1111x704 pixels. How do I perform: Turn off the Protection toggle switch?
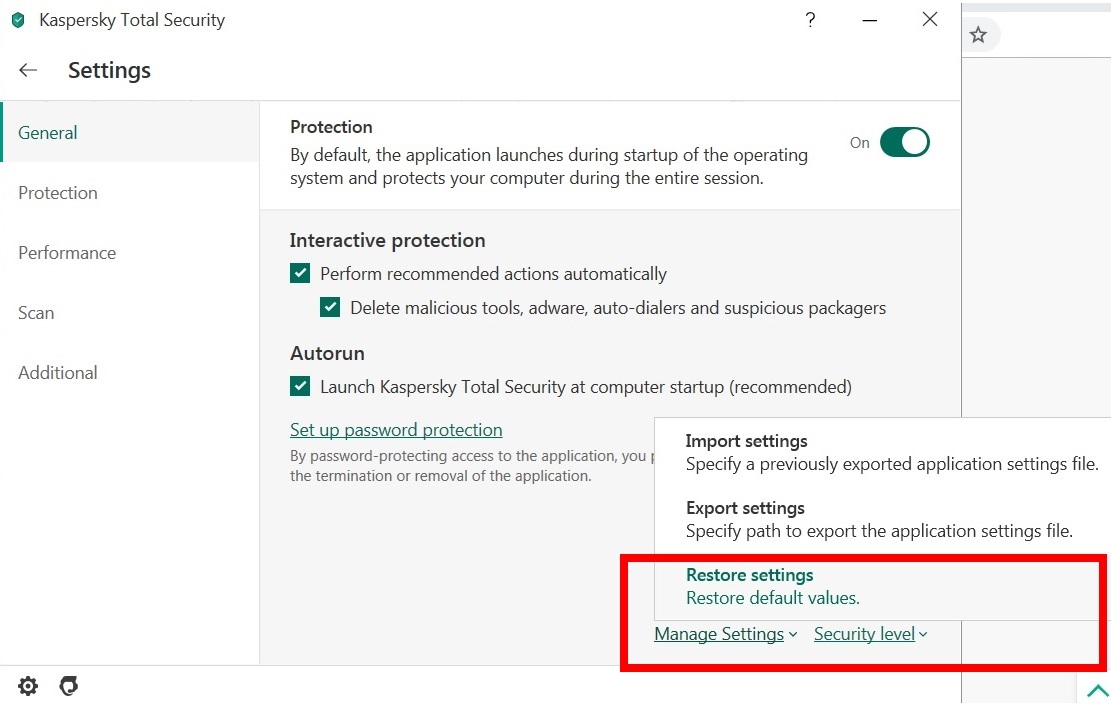point(904,142)
